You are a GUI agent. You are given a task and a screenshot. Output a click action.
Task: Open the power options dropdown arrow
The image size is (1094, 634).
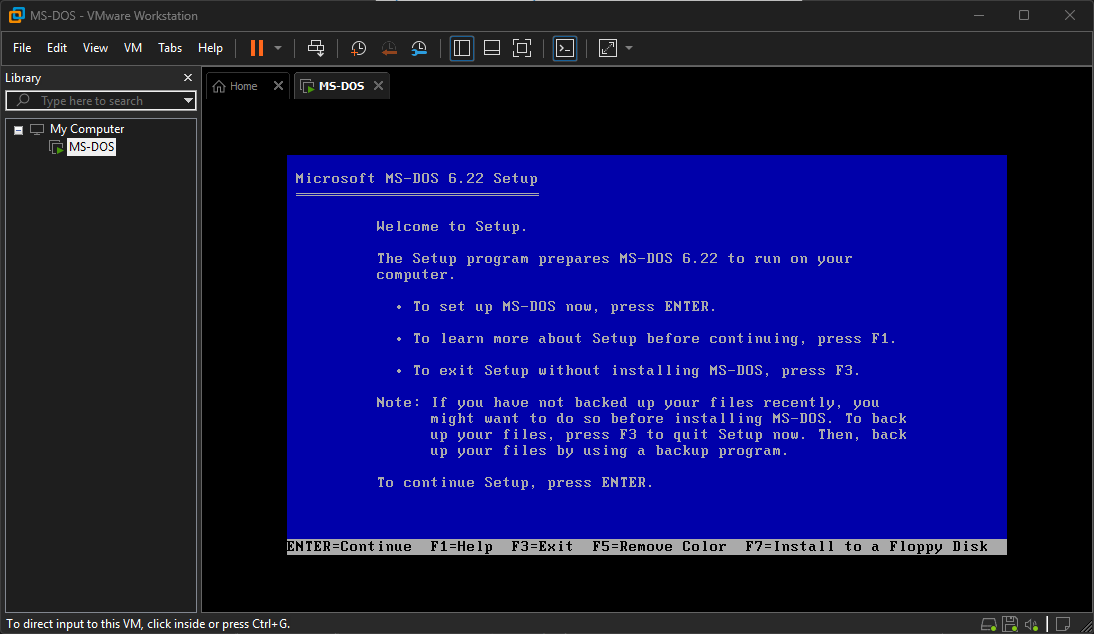[x=278, y=48]
